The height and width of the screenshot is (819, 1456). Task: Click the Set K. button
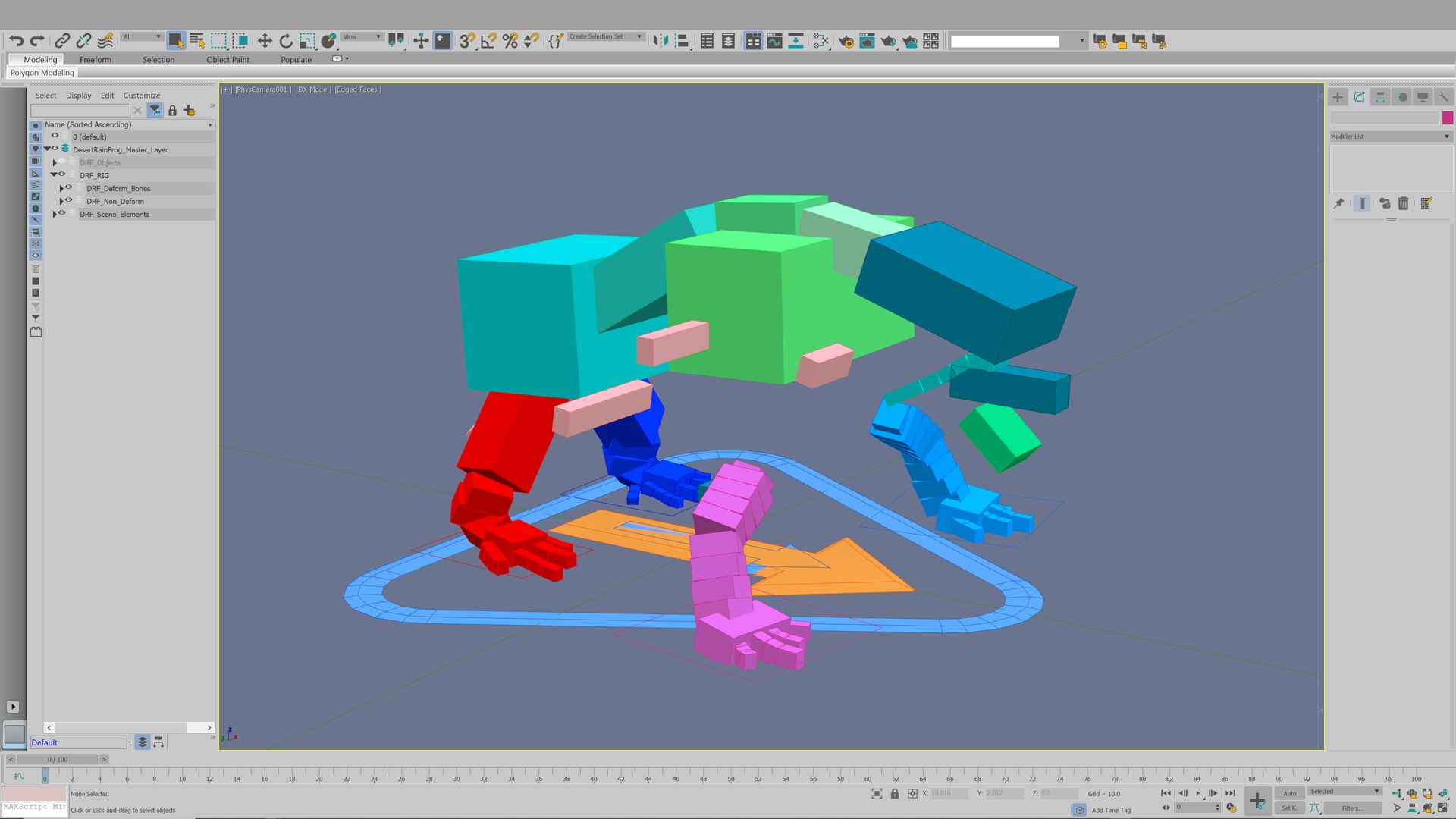1288,808
